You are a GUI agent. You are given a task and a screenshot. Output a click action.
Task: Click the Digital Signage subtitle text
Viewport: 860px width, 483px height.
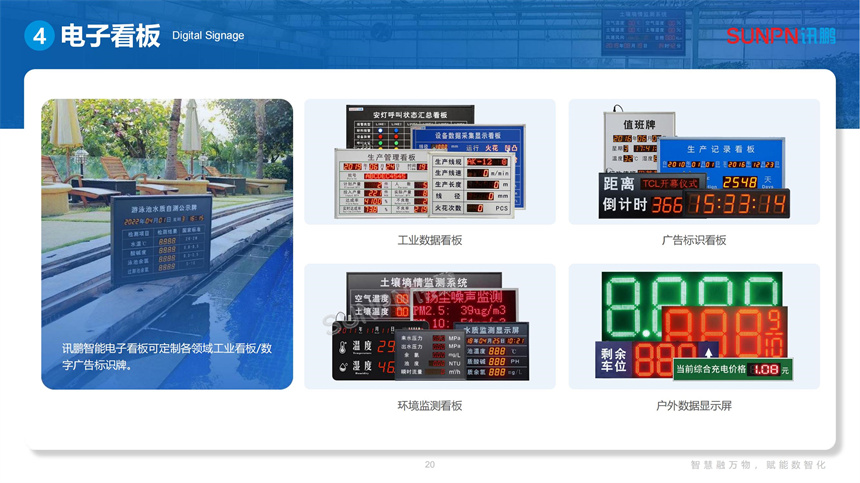pos(208,36)
